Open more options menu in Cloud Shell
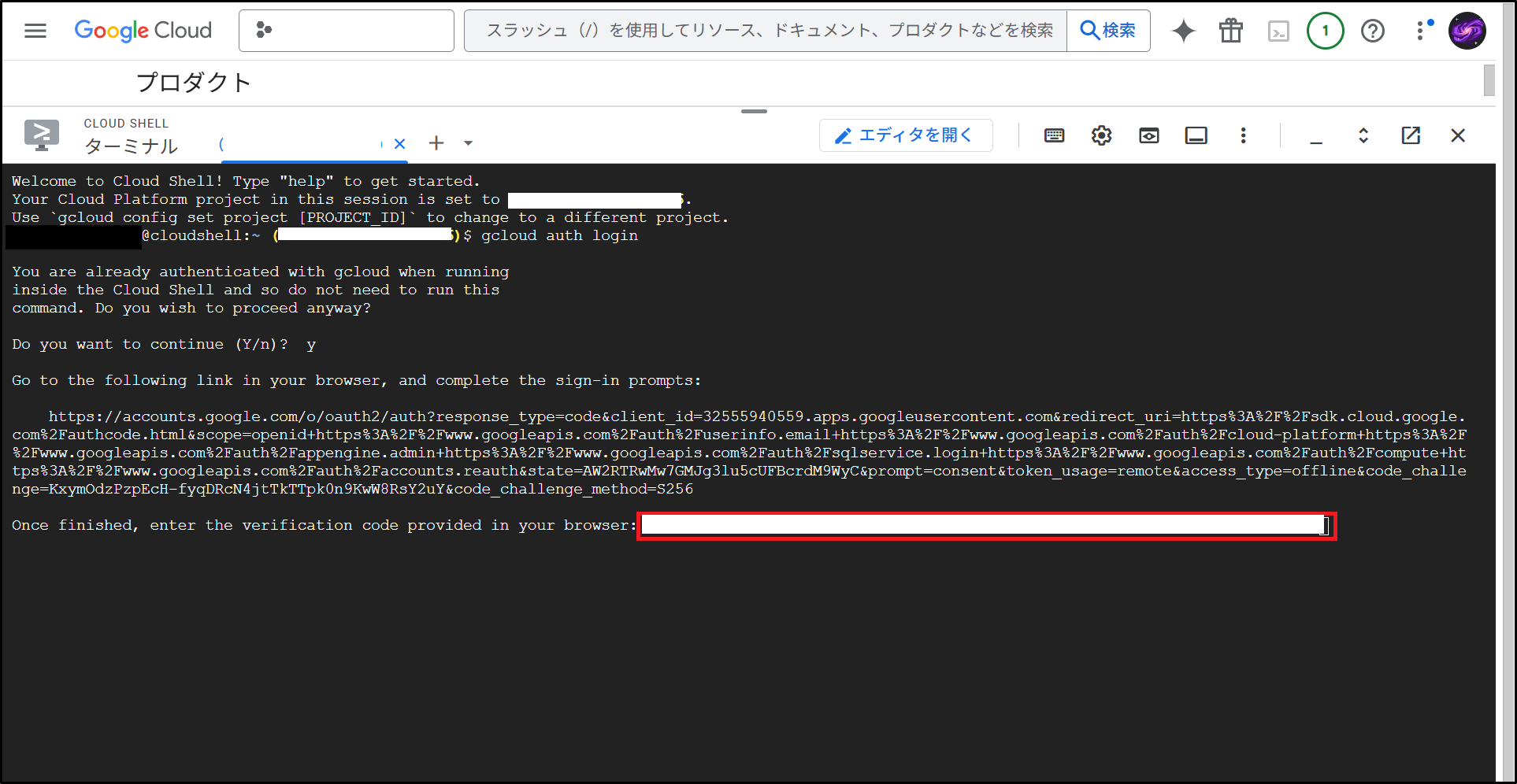The height and width of the screenshot is (784, 1517). point(1243,135)
